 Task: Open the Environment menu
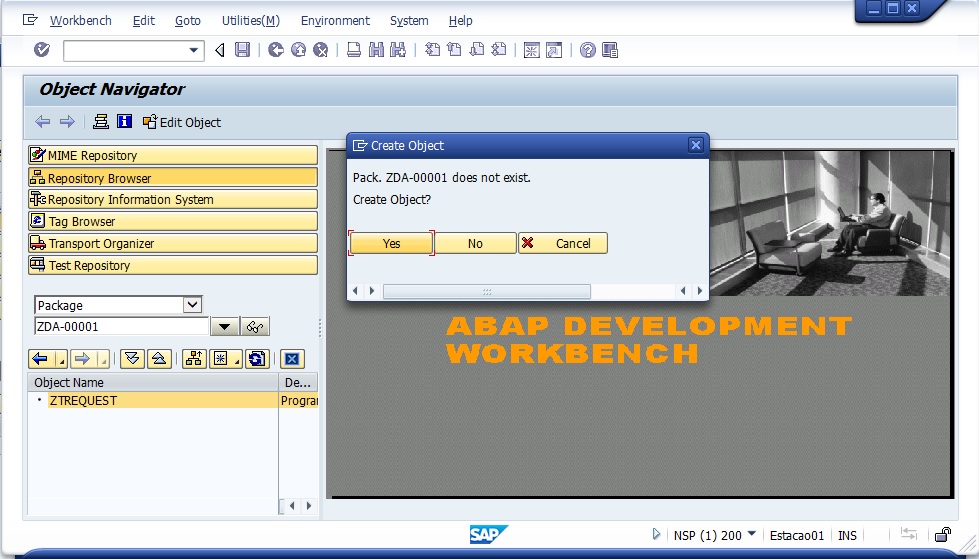click(335, 20)
